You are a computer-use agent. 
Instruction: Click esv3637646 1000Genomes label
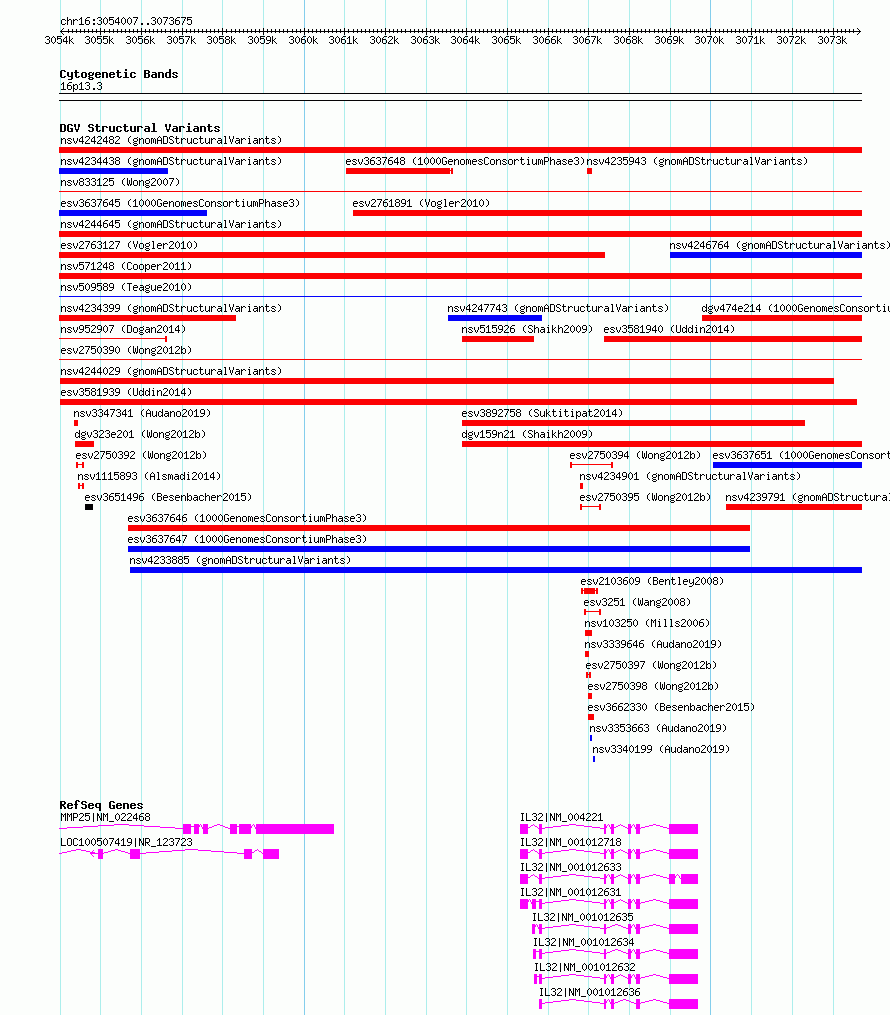point(247,519)
